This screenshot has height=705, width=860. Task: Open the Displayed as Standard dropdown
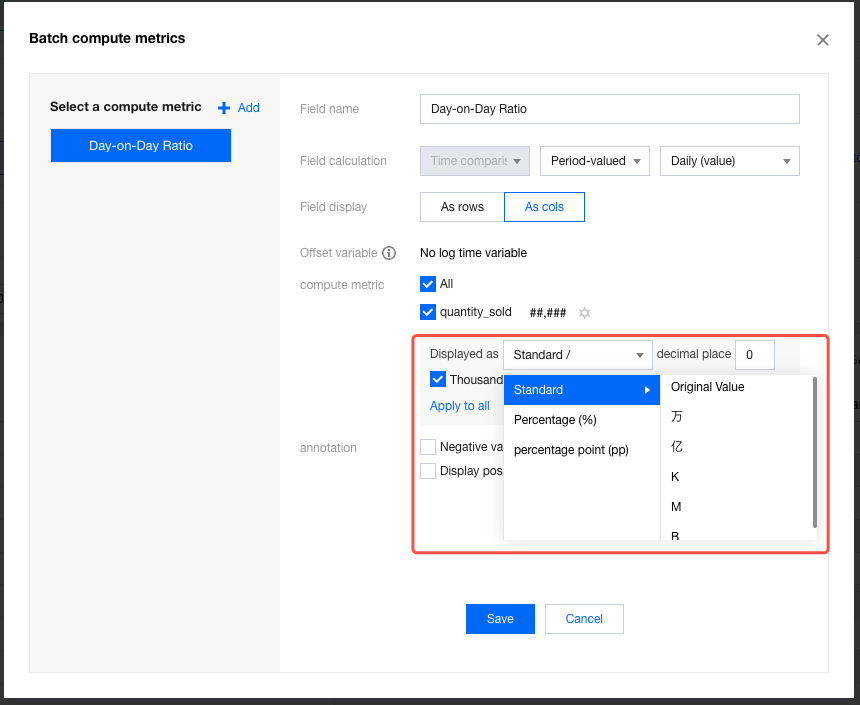pyautogui.click(x=577, y=355)
